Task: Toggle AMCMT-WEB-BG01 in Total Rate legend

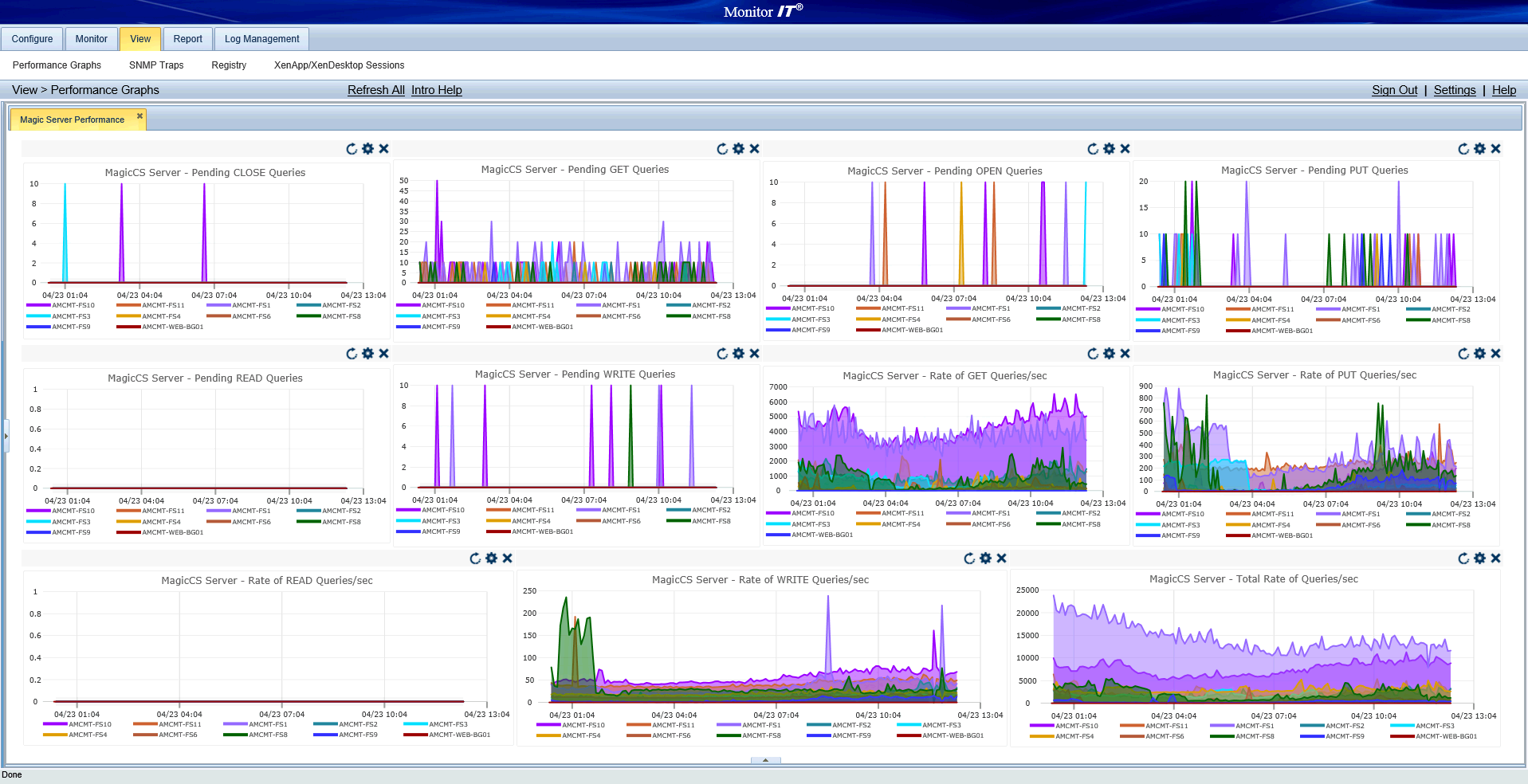Action: click(1445, 736)
